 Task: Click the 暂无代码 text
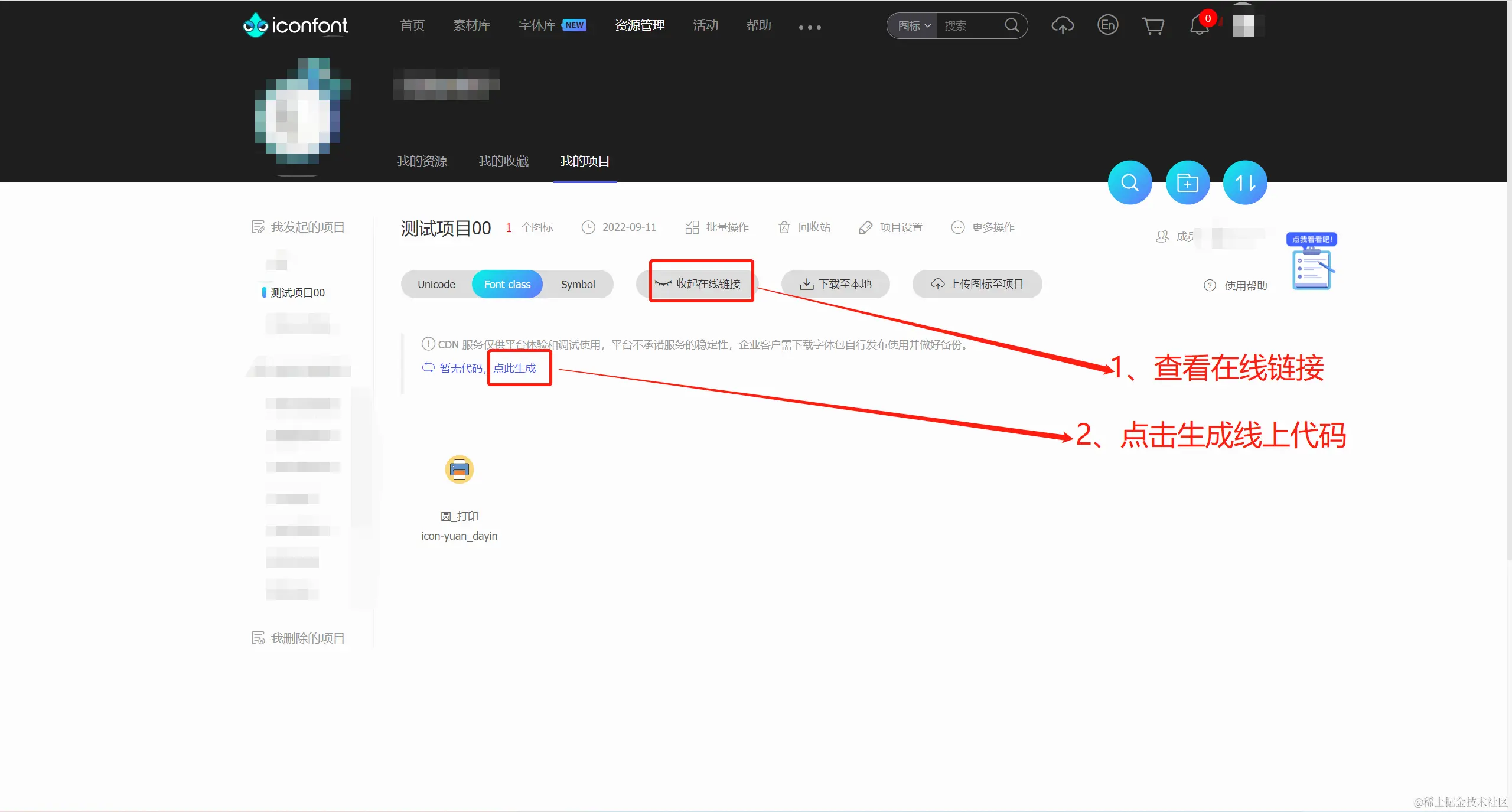point(461,368)
